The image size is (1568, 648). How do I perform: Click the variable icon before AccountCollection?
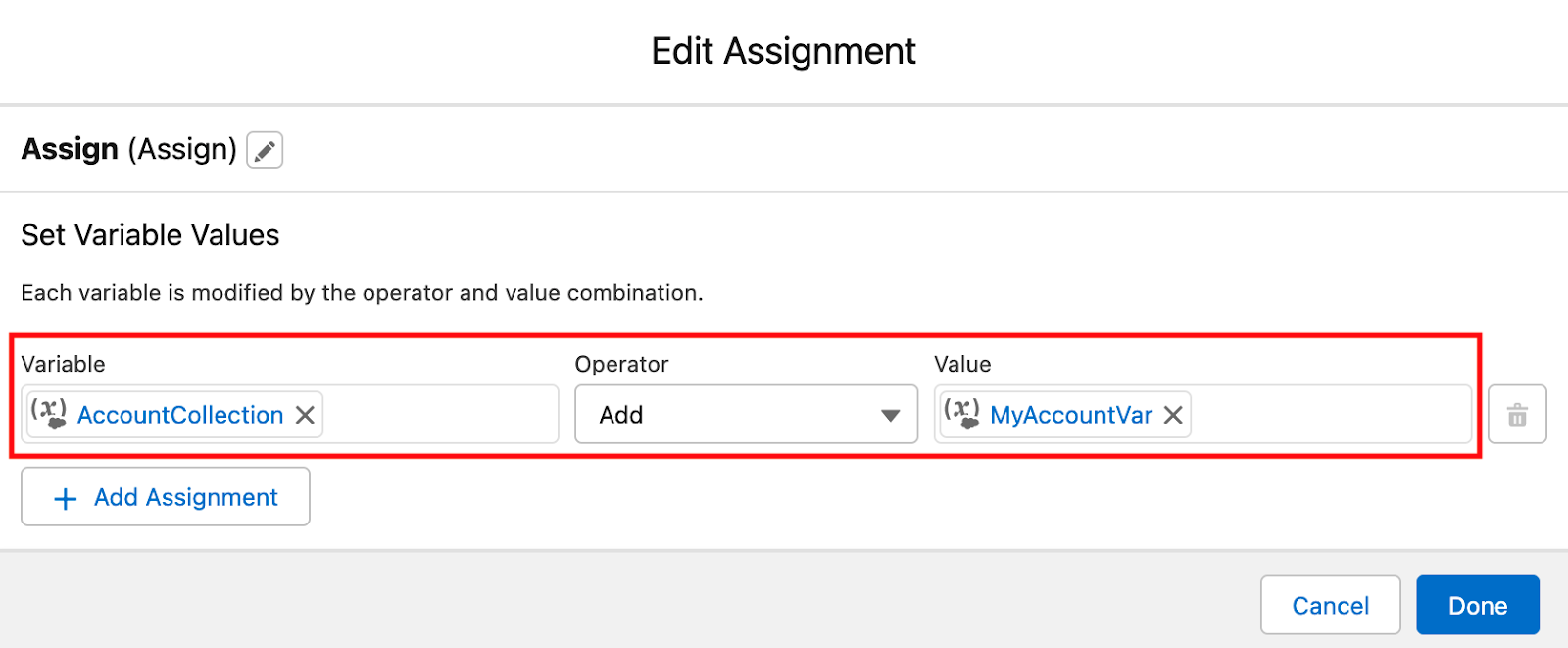pos(49,413)
